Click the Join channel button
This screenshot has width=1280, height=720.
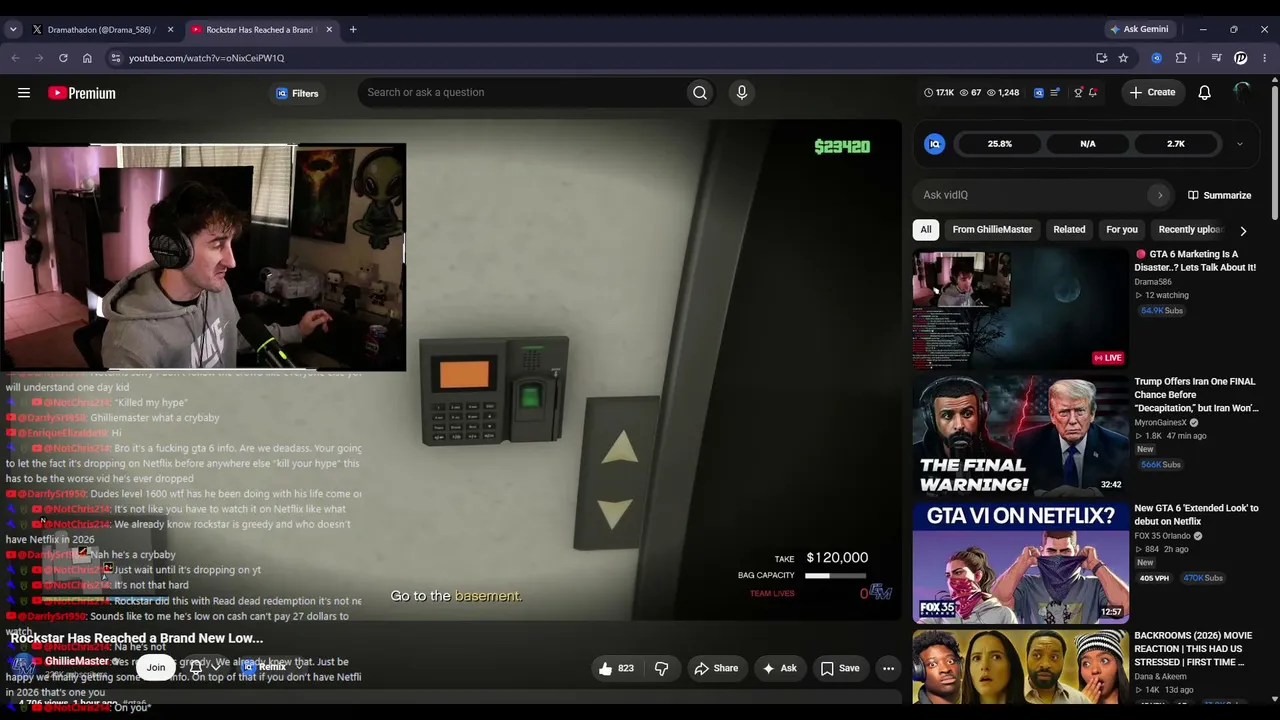point(156,667)
